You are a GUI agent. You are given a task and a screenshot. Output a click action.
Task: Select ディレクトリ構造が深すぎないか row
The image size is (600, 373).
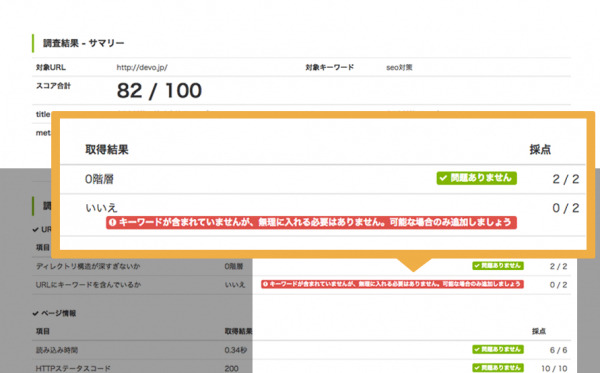[302, 266]
